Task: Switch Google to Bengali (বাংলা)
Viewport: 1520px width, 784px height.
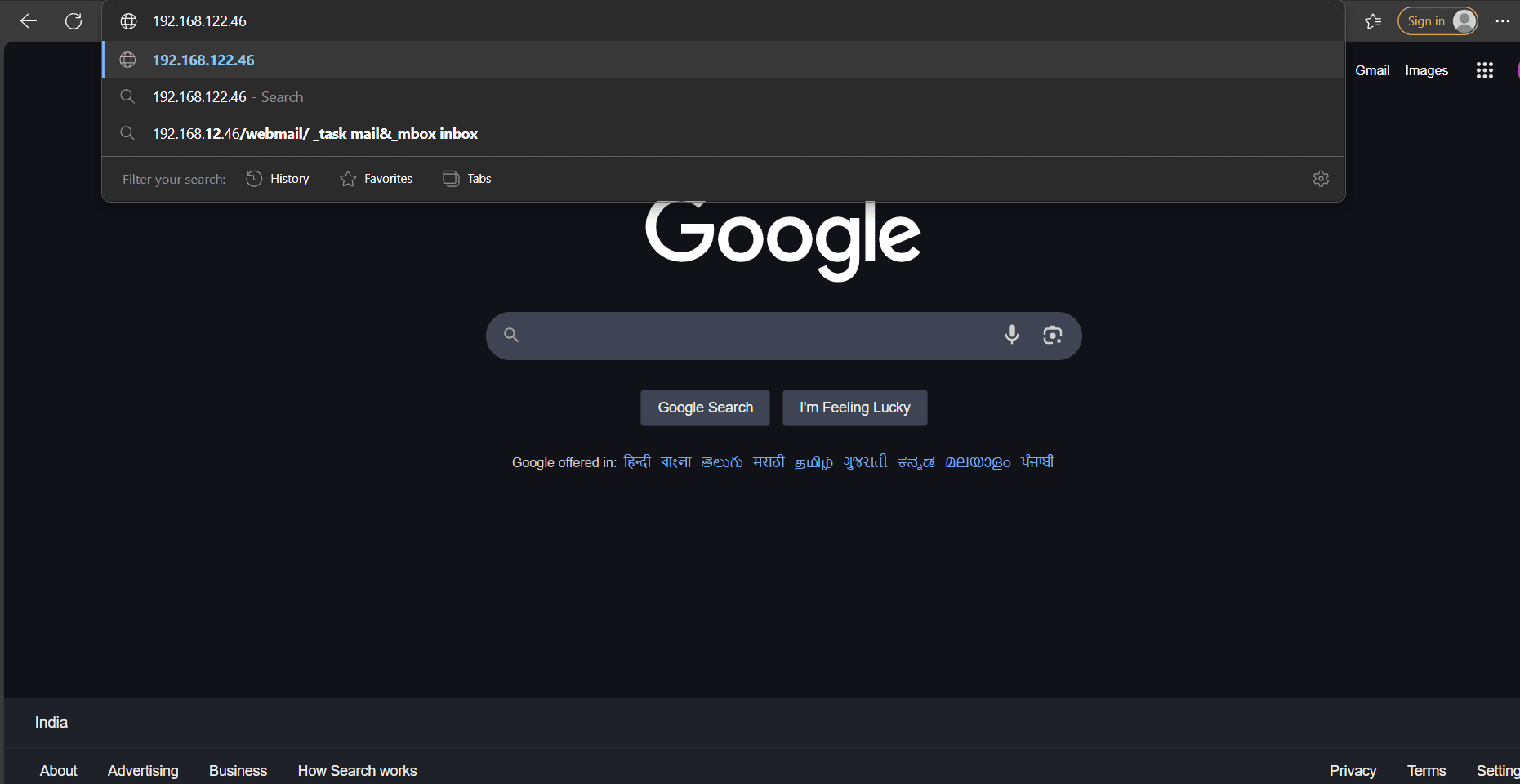Action: [x=676, y=462]
